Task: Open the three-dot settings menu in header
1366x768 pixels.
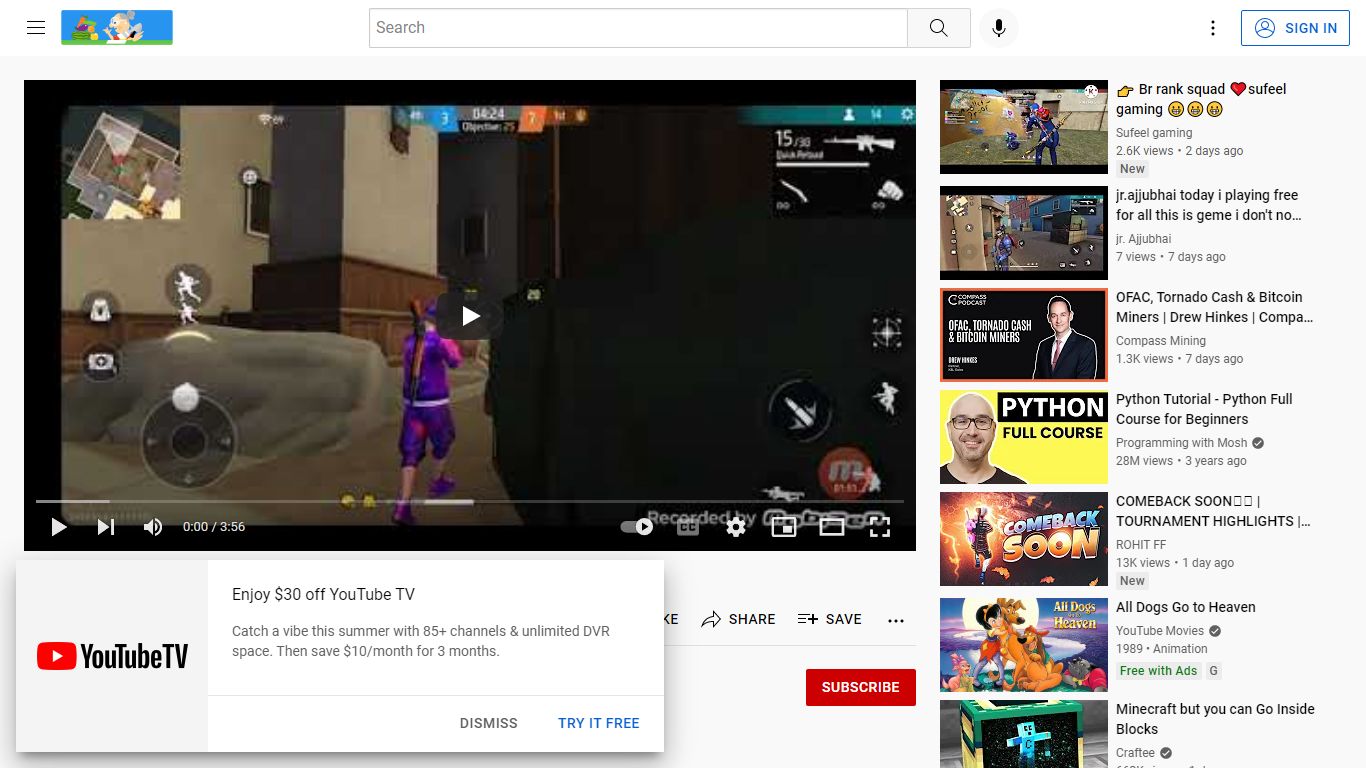Action: (1213, 28)
